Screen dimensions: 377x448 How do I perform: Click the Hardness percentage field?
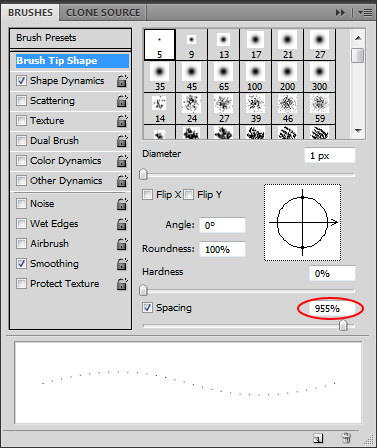click(332, 273)
